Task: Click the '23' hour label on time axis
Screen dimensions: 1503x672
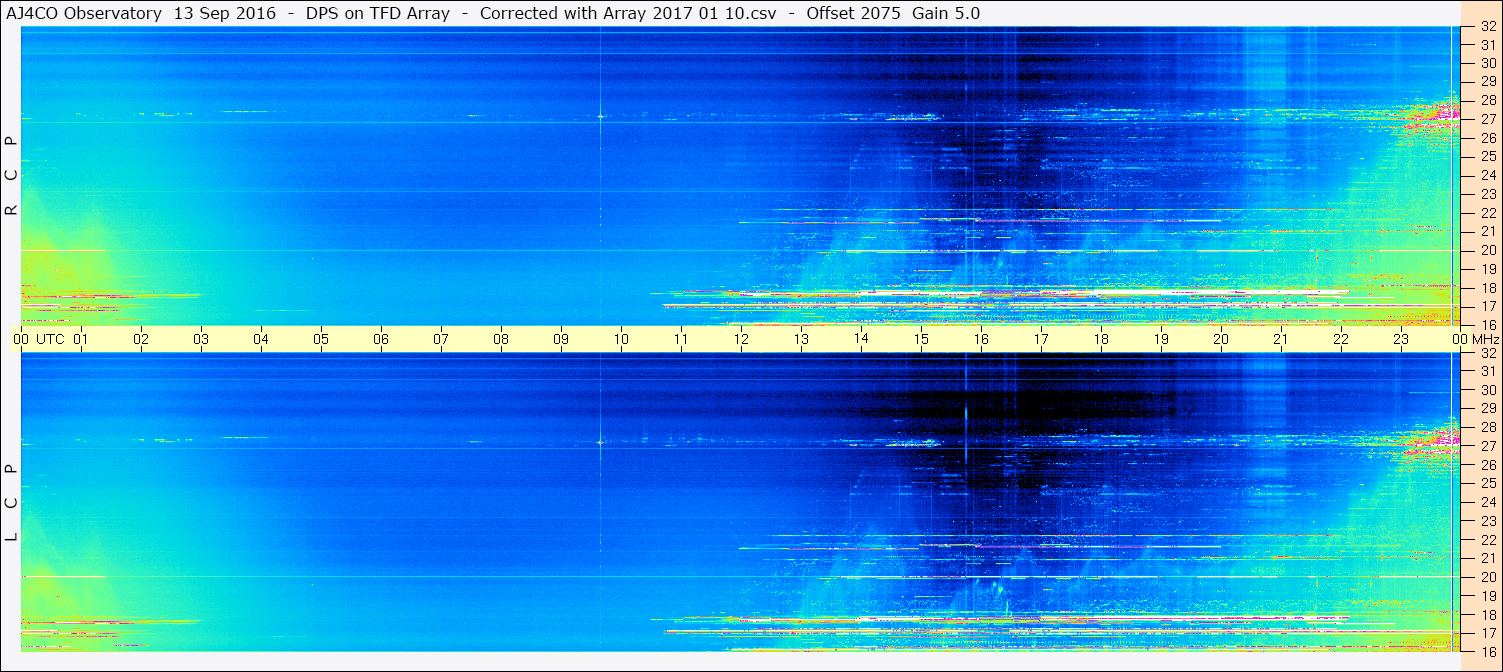Action: (x=1401, y=339)
